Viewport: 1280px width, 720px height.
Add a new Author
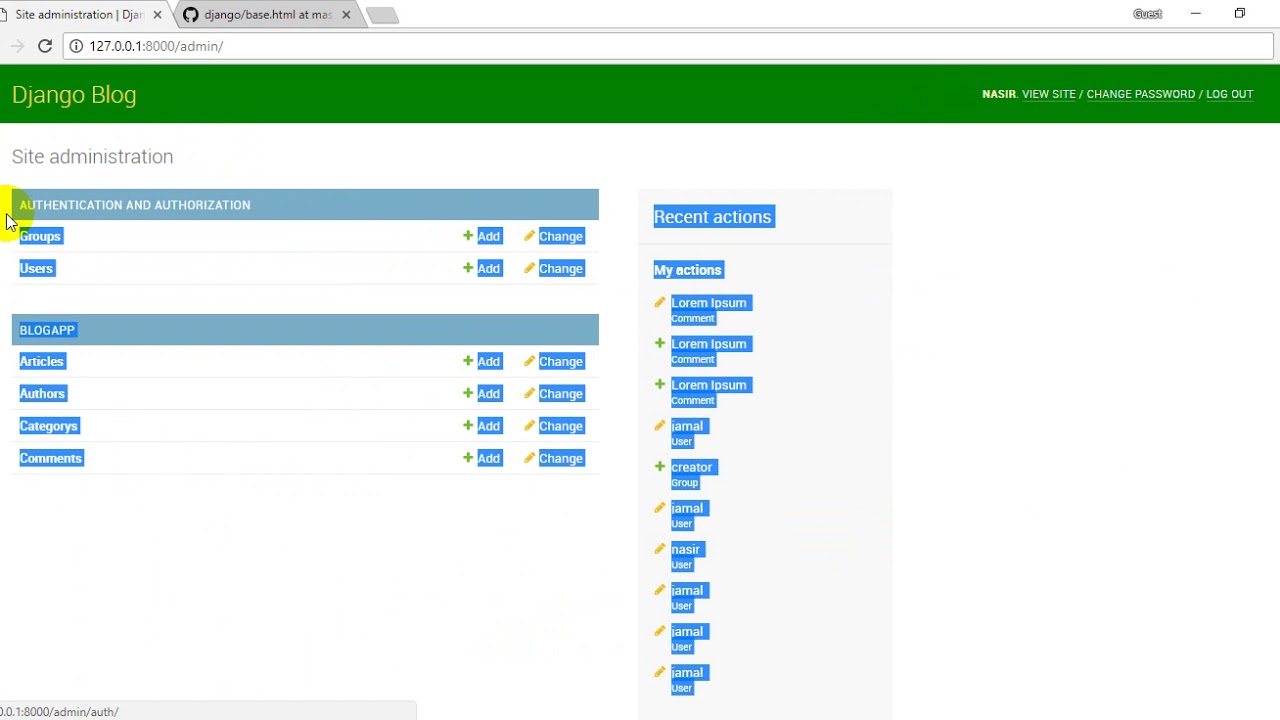(482, 393)
